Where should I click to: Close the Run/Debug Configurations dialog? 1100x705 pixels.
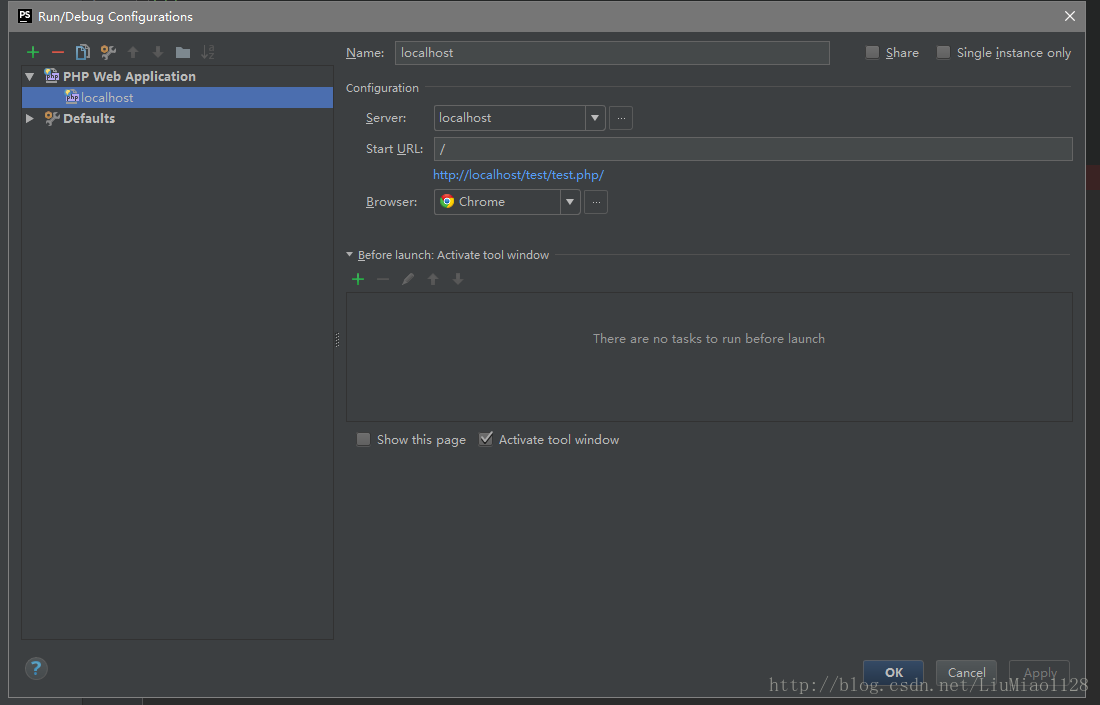[1069, 15]
